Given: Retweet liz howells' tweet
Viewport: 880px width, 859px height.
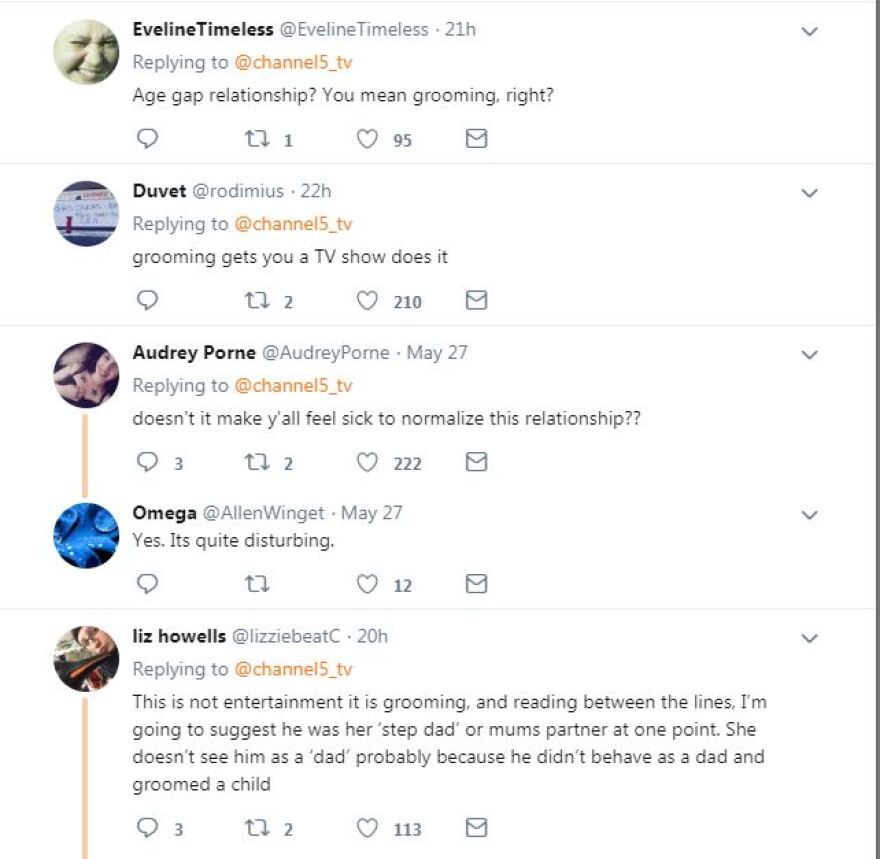Looking at the screenshot, I should click(257, 828).
